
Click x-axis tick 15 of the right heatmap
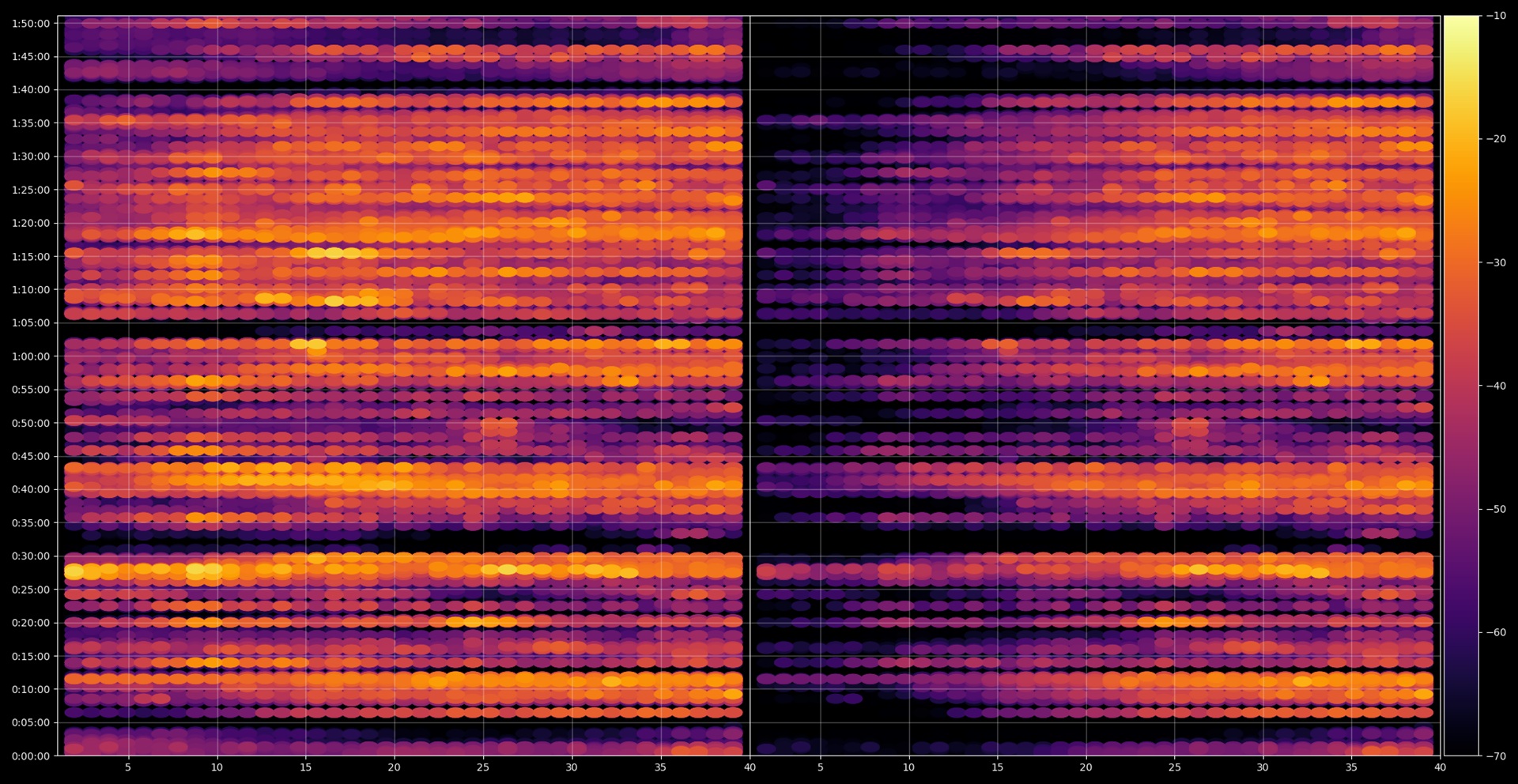pos(998,767)
